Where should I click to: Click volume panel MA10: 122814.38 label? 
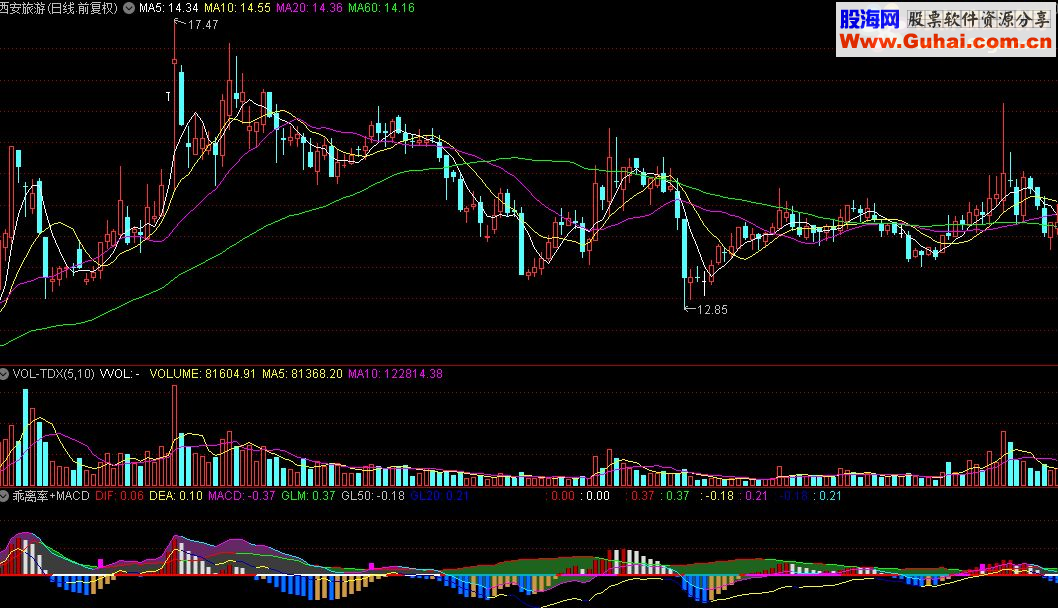tap(395, 374)
